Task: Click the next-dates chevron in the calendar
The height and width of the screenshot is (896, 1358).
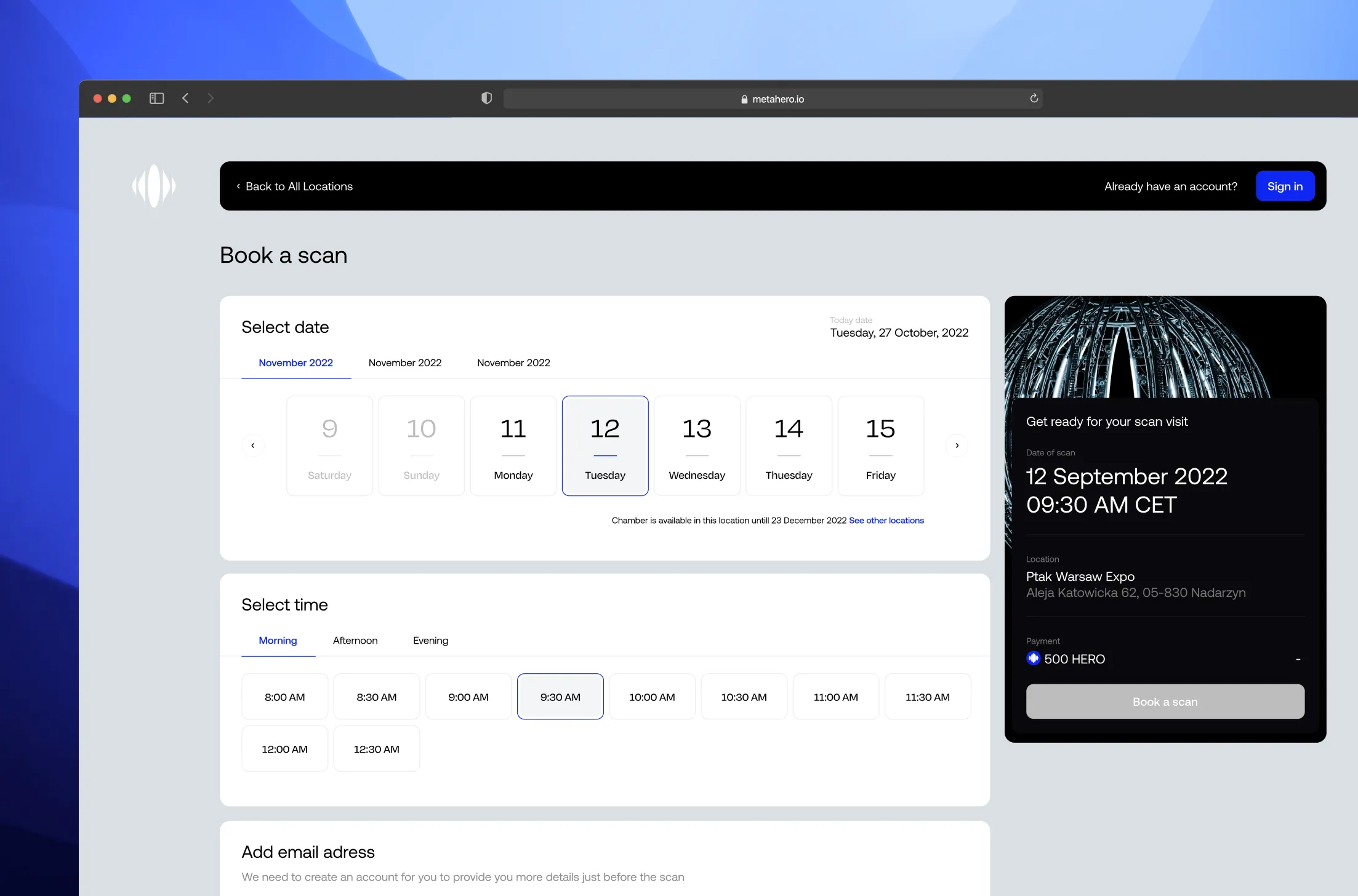Action: [957, 445]
